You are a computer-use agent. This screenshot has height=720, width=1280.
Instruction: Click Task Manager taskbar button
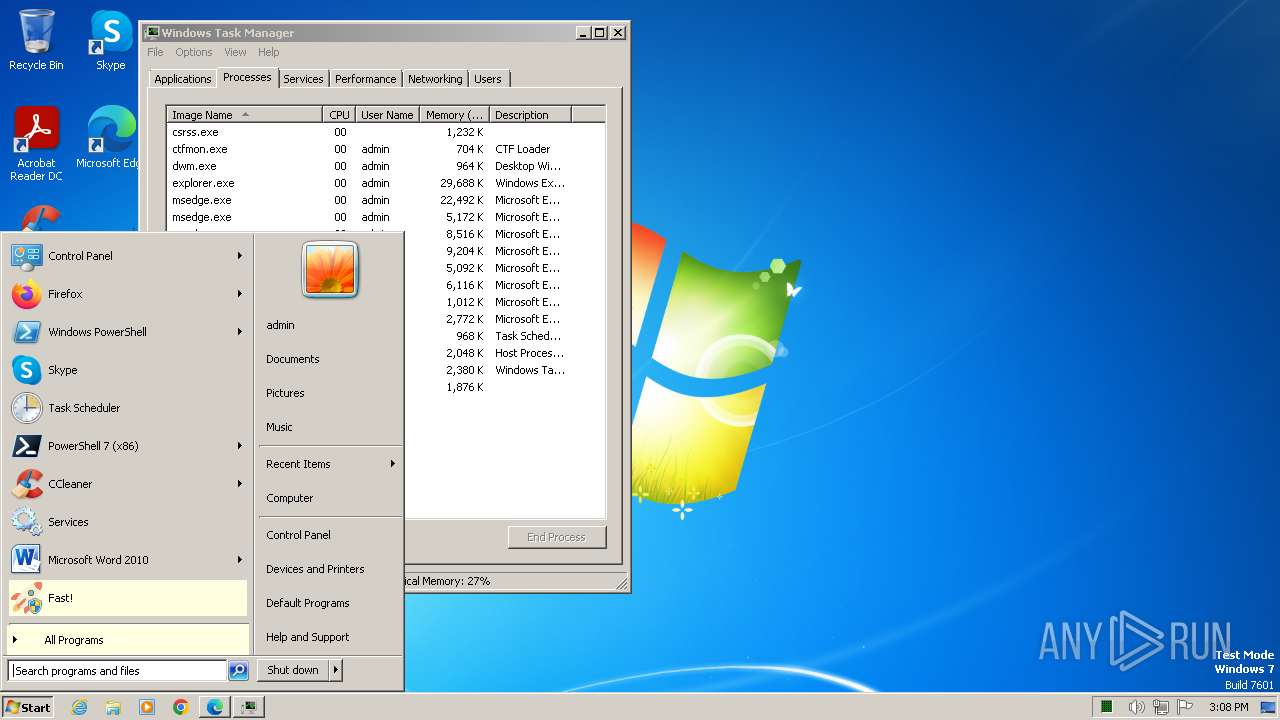pyautogui.click(x=249, y=707)
